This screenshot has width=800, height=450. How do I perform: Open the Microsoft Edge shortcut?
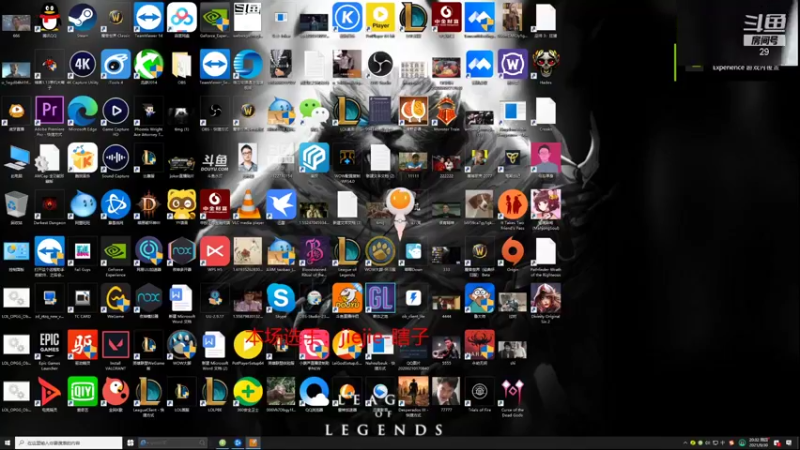[x=83, y=111]
